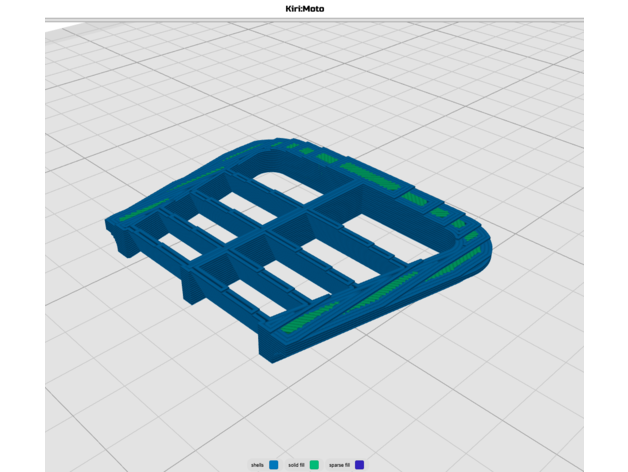The height and width of the screenshot is (472, 628).
Task: Toggle the sparse fill layer label
Action: click(339, 465)
